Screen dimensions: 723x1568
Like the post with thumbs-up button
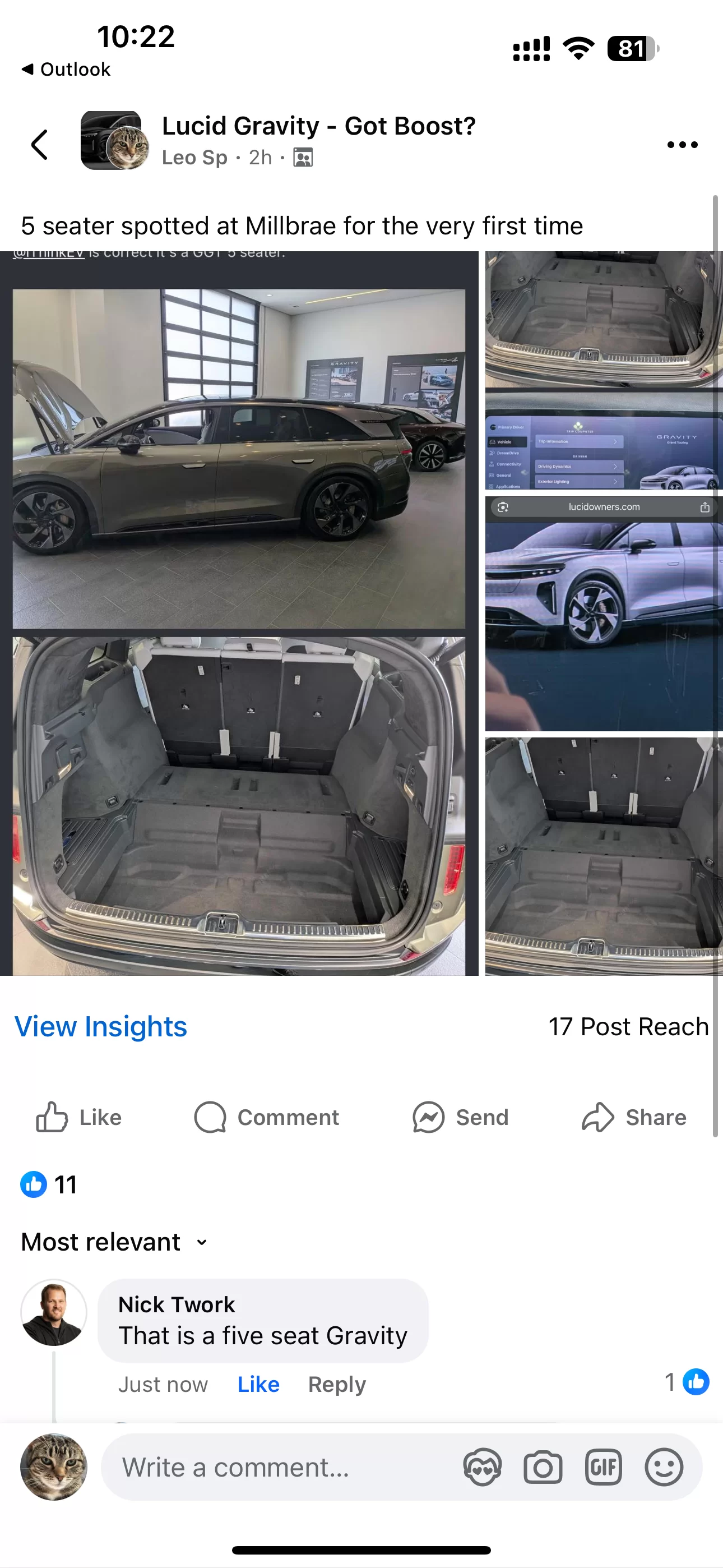(x=78, y=1118)
